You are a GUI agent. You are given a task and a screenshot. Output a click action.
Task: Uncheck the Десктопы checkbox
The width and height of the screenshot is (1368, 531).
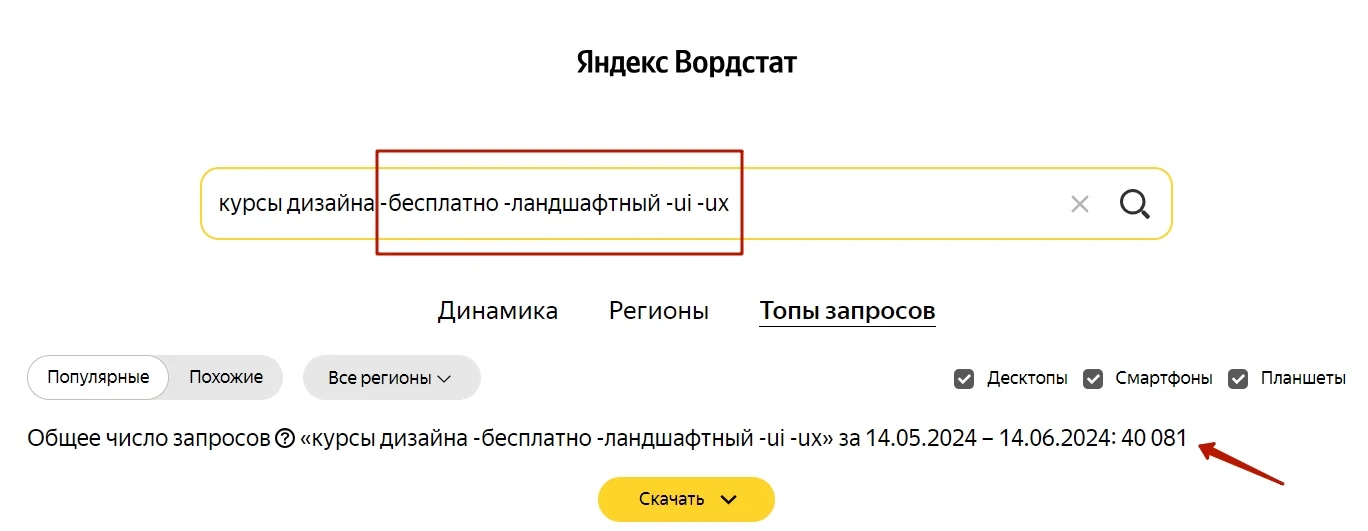[964, 379]
